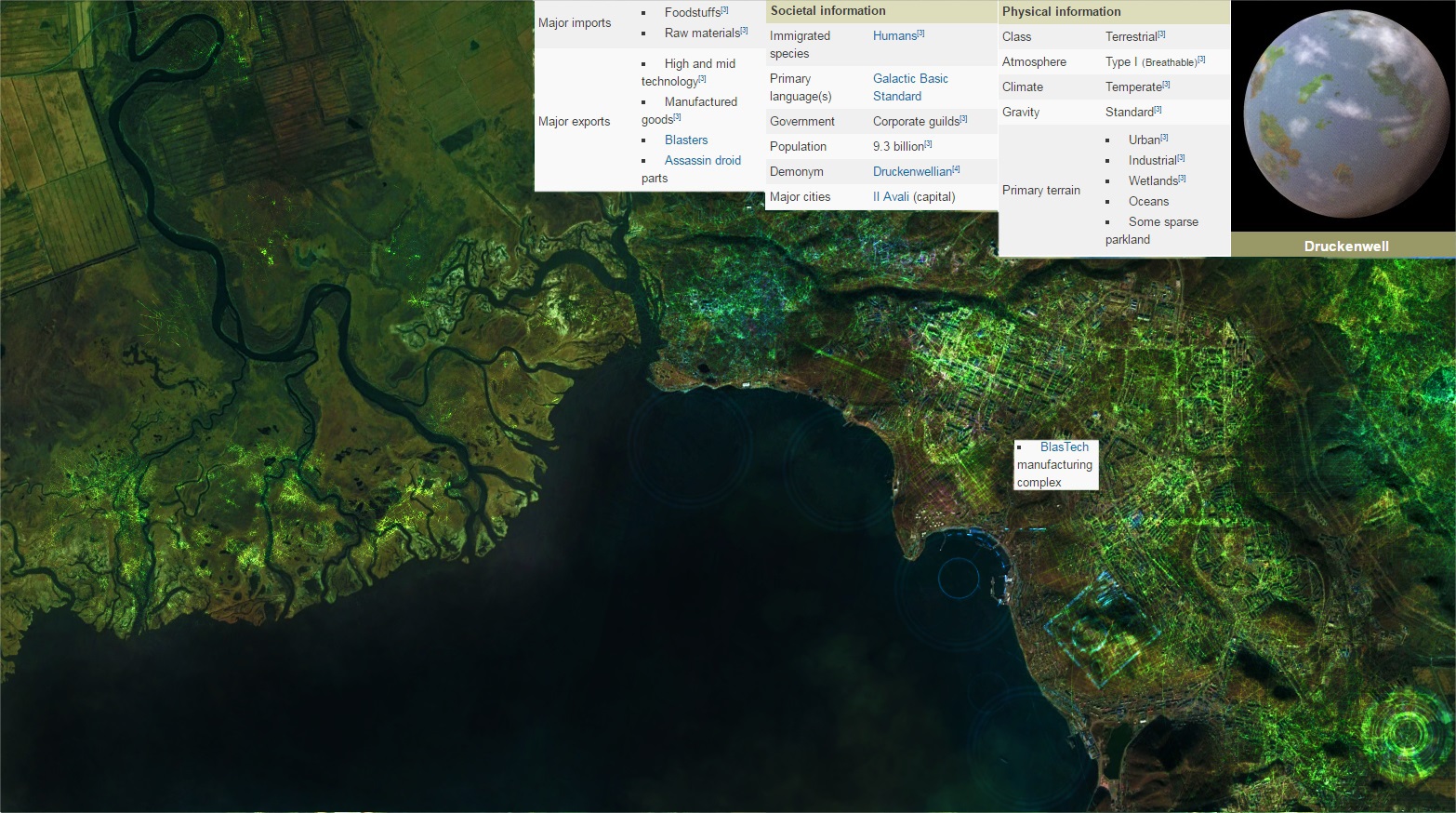Follow the Galactic Basic Standard link
Viewport: 1456px width, 813px height.
click(909, 87)
